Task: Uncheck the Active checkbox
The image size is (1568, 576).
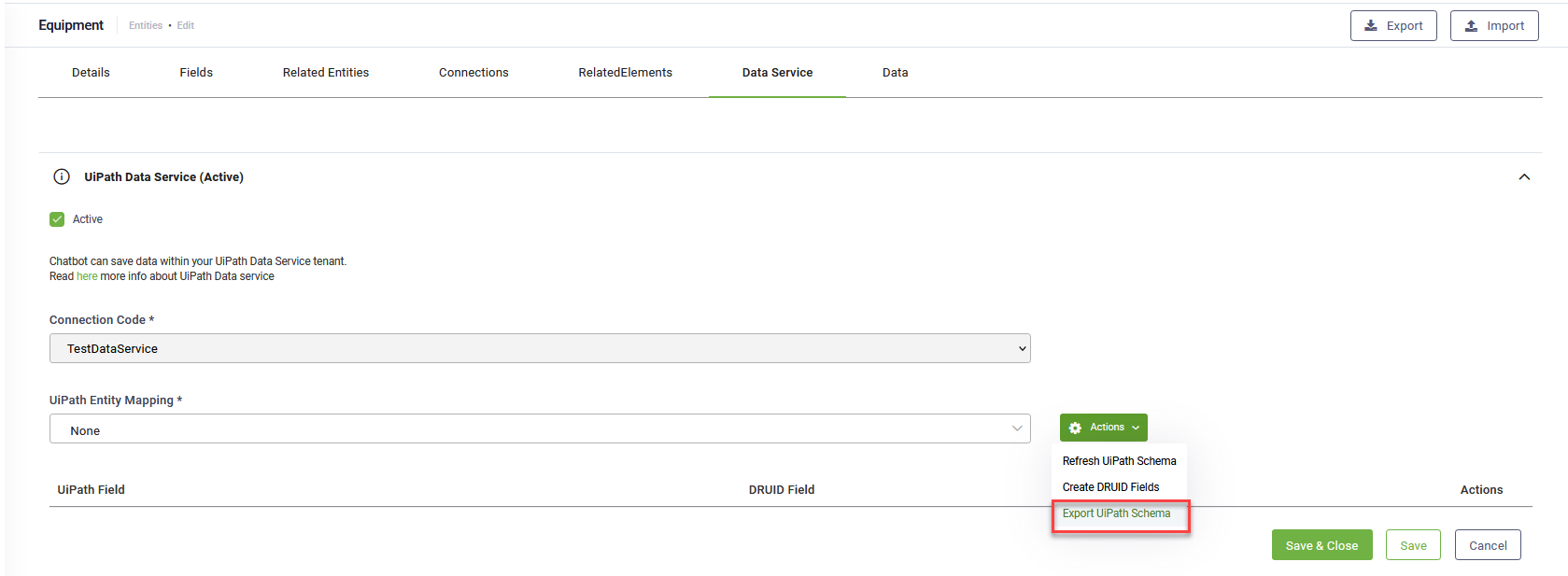Action: pos(57,219)
